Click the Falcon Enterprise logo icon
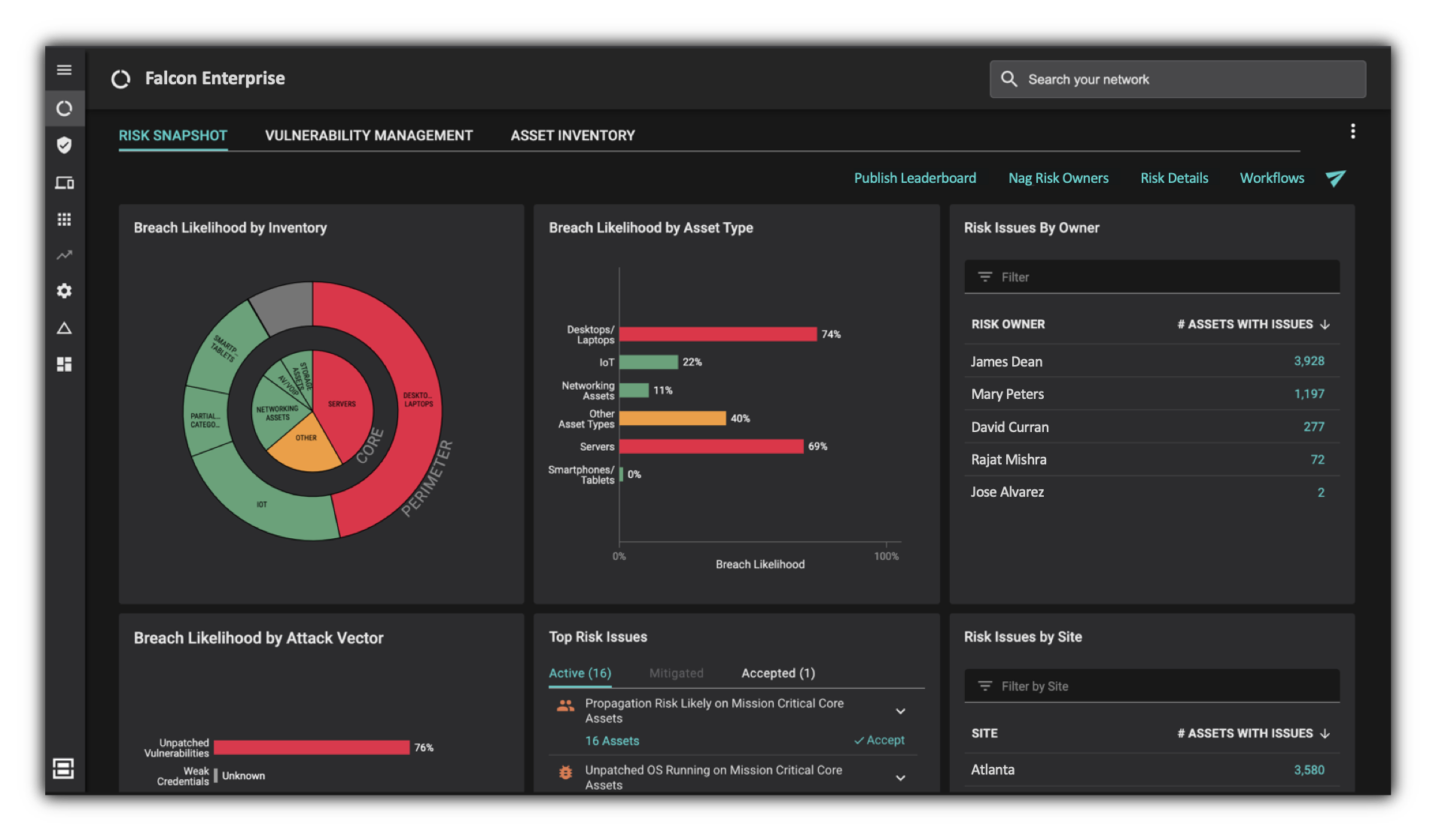Image resolution: width=1436 pixels, height=840 pixels. tap(121, 79)
